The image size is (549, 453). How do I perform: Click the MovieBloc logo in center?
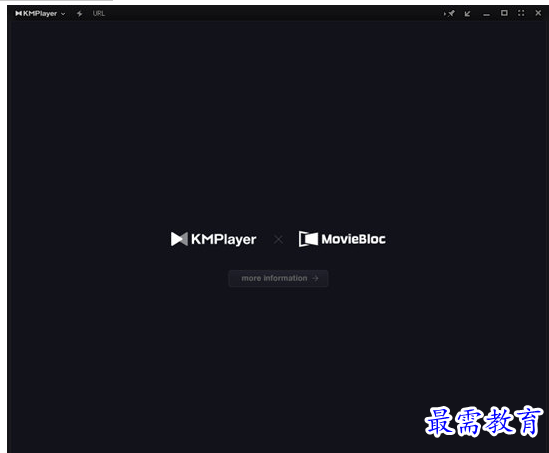pos(342,239)
